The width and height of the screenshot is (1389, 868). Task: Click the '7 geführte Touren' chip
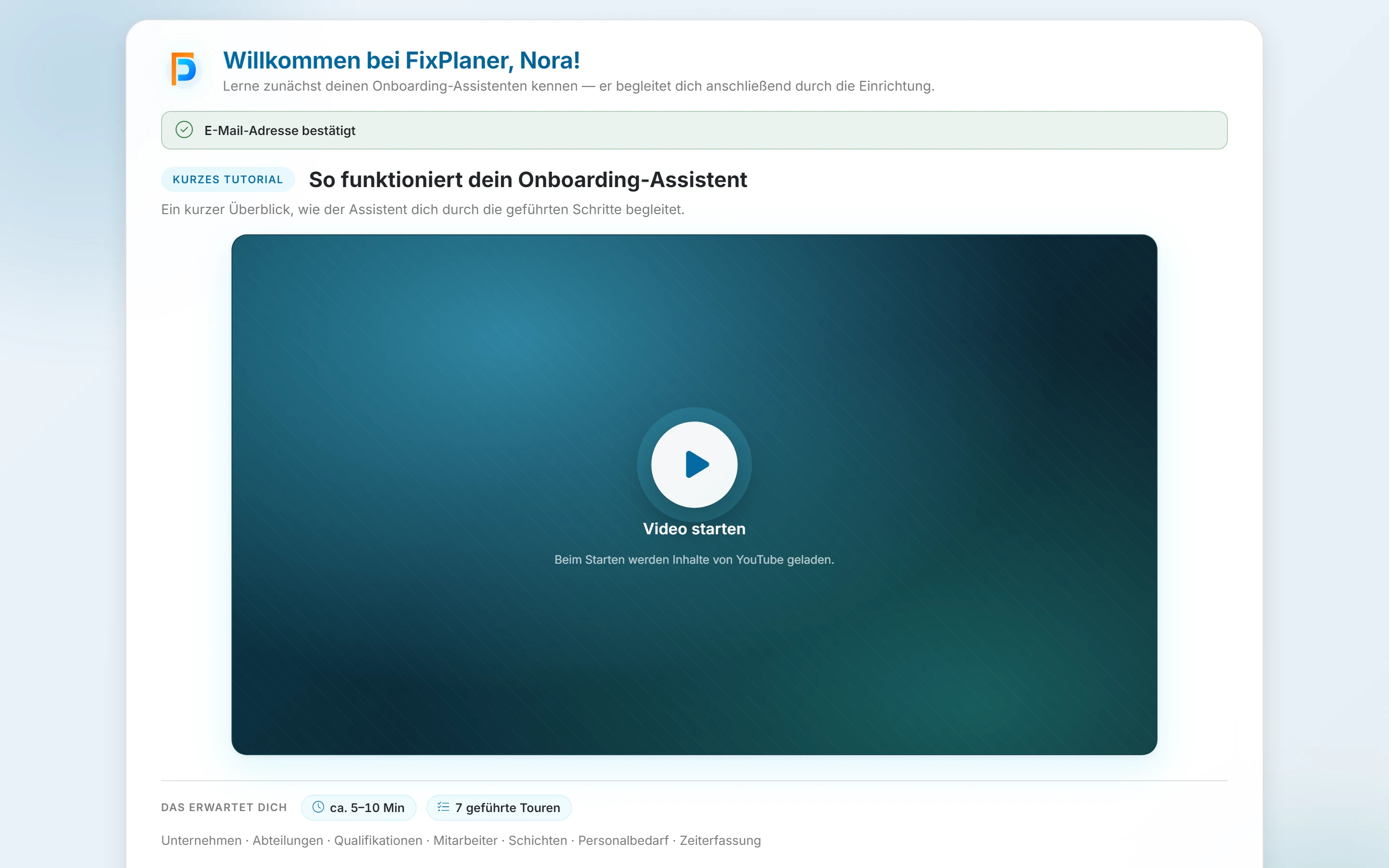499,808
